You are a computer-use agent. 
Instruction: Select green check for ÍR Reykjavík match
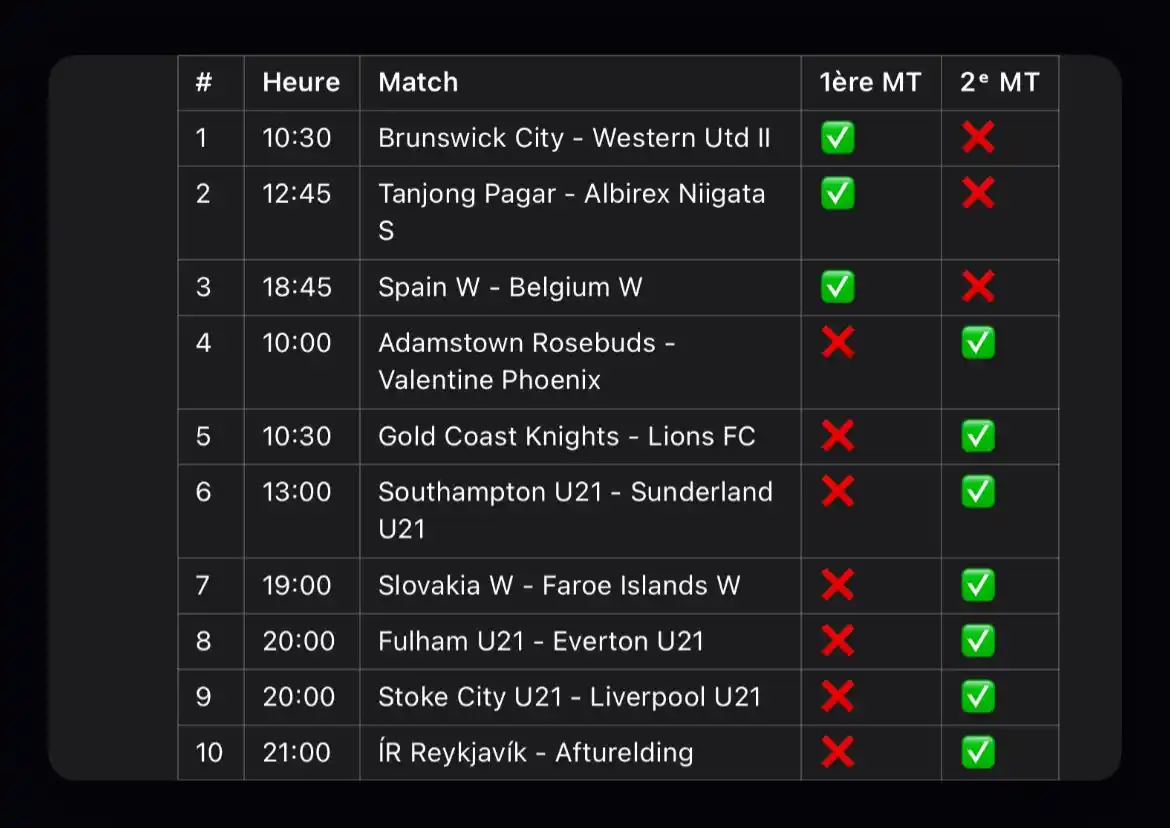coord(977,752)
